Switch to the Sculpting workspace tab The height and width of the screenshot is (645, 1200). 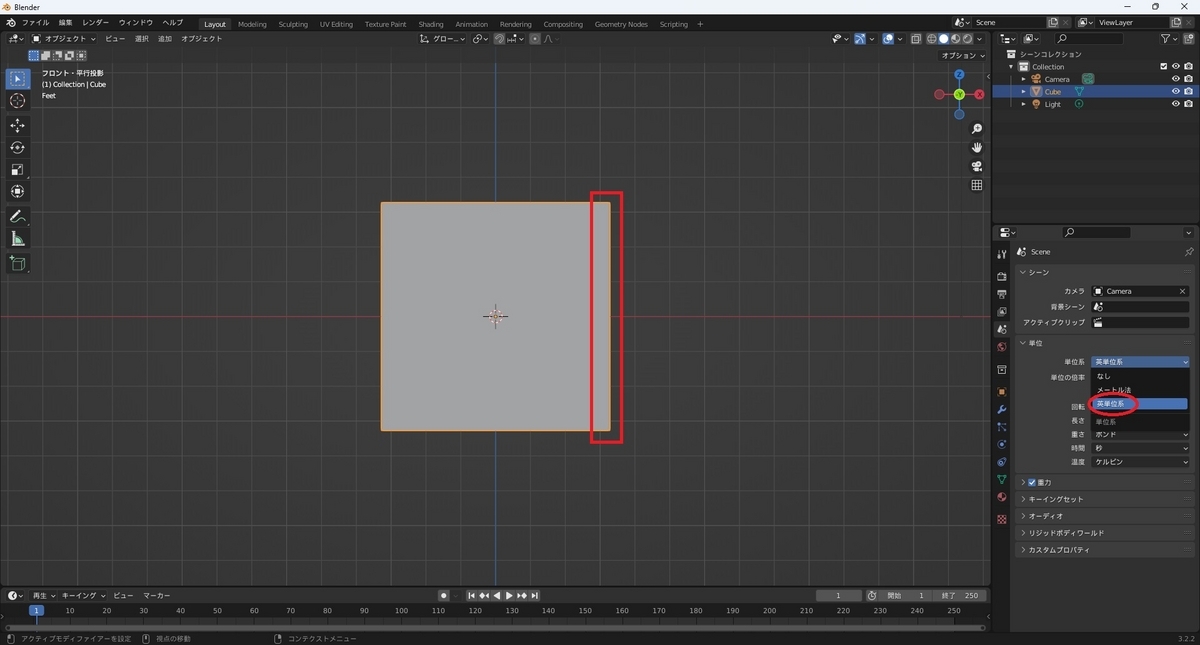click(x=293, y=24)
